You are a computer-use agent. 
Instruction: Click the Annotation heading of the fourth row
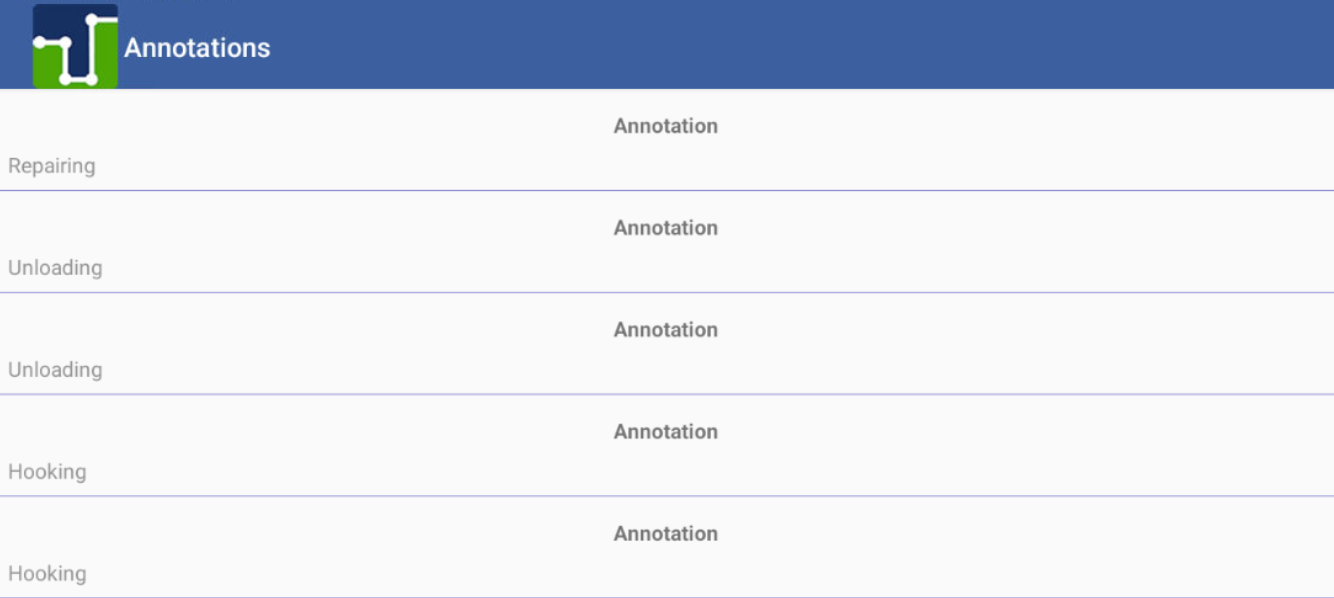coord(665,431)
